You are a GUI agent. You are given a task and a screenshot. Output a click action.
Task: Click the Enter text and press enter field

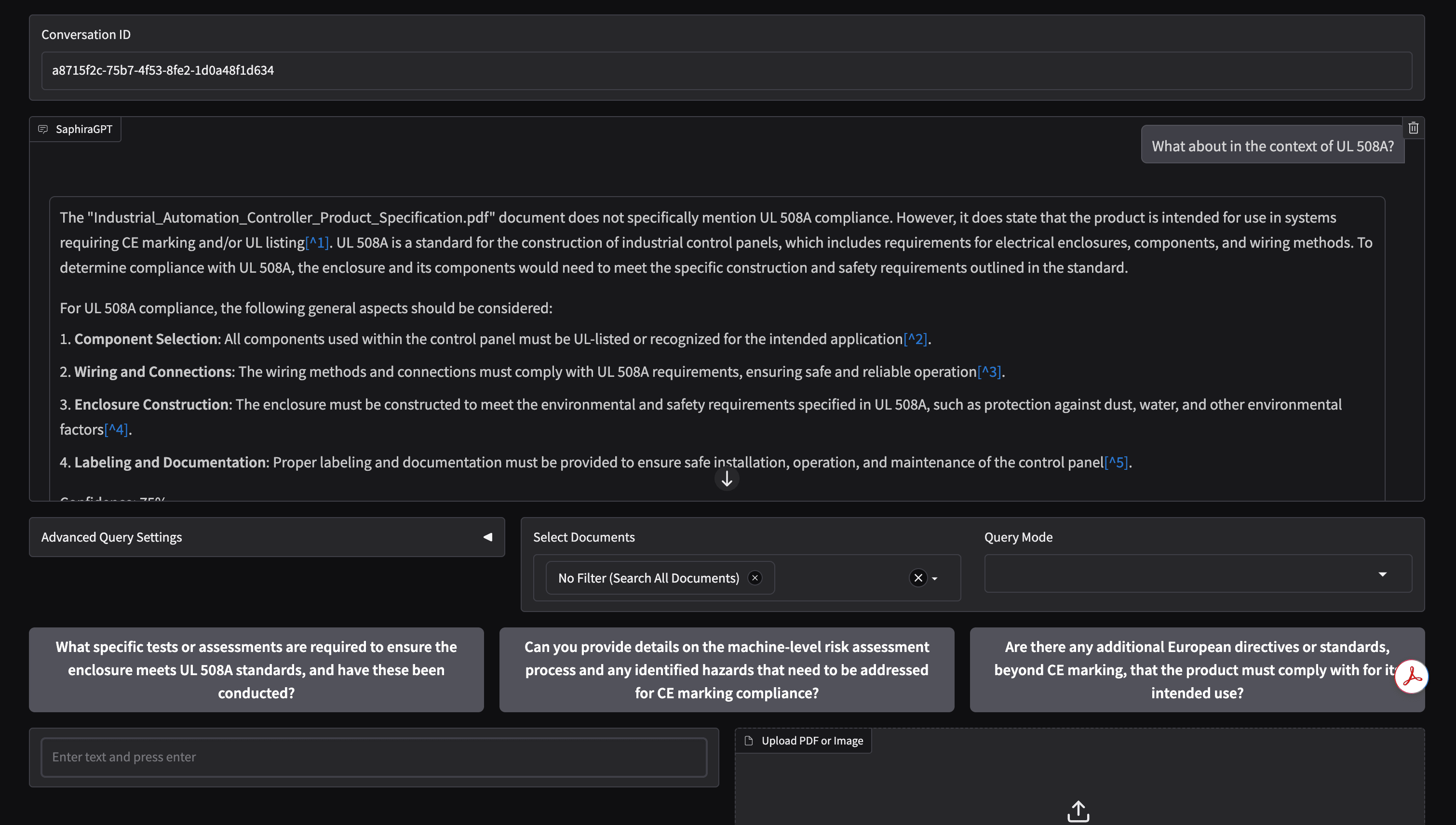coord(374,757)
